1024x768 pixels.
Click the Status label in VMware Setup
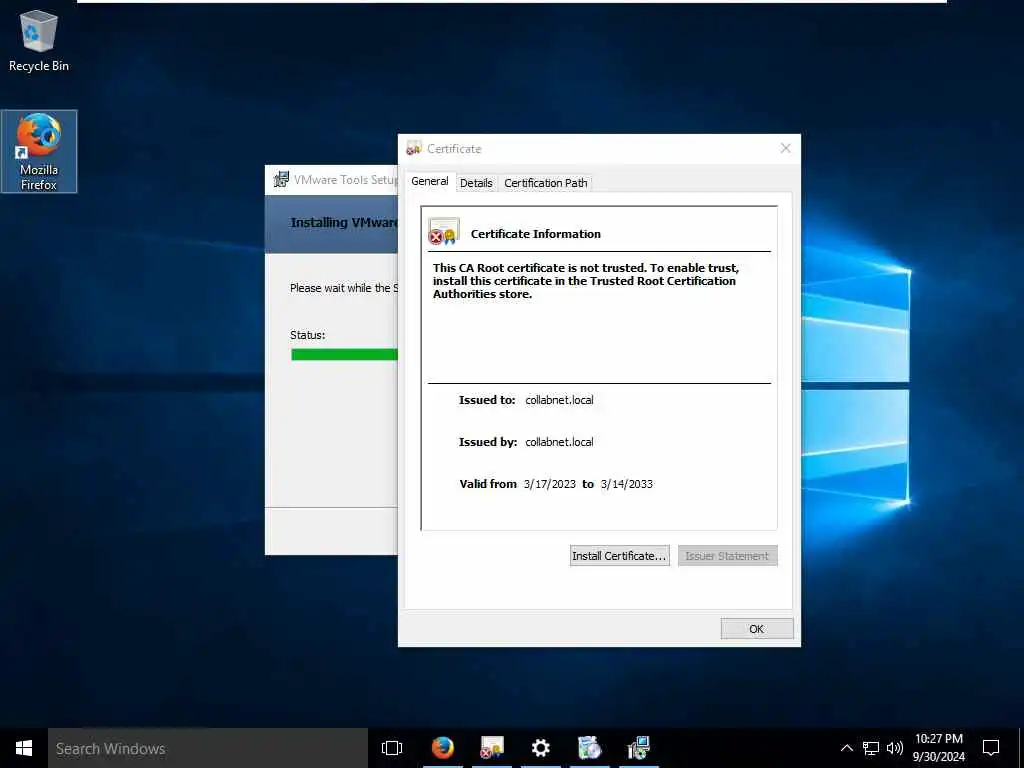point(308,335)
